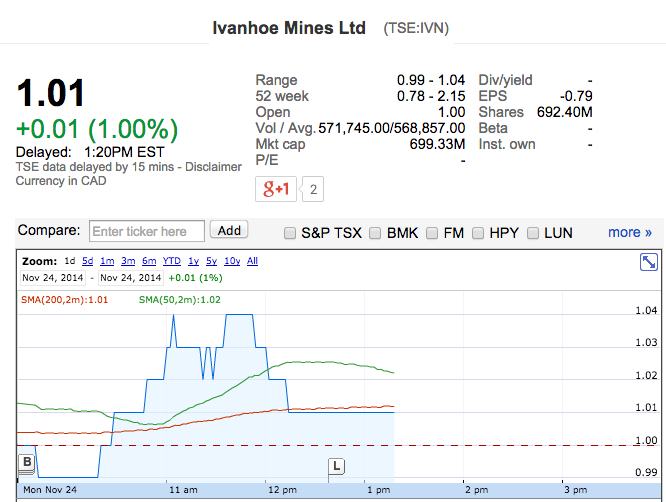The image size is (666, 502).
Task: Select 1y zoom range
Action: [x=194, y=261]
